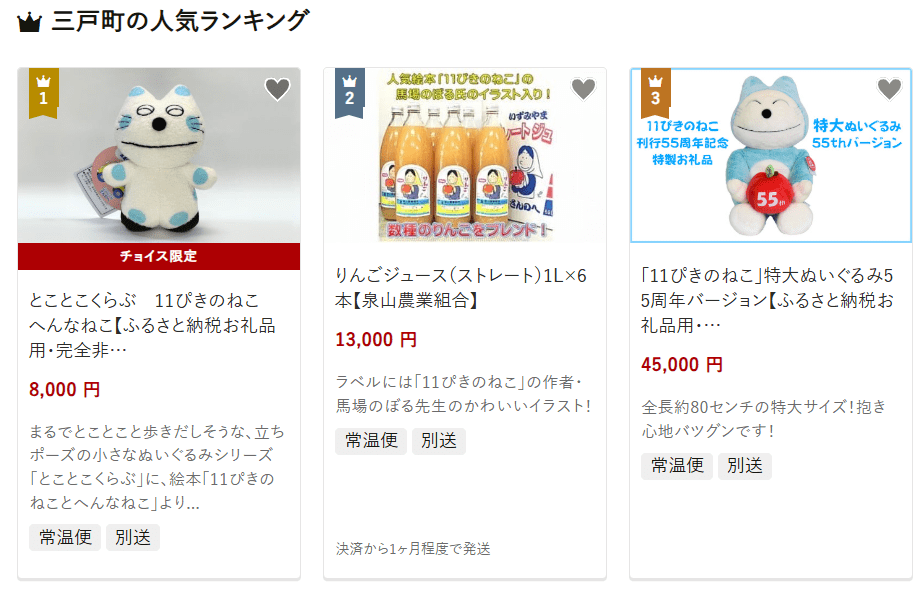Click the gold rank 1 crown badge
924x591 pixels.
pyautogui.click(x=44, y=93)
